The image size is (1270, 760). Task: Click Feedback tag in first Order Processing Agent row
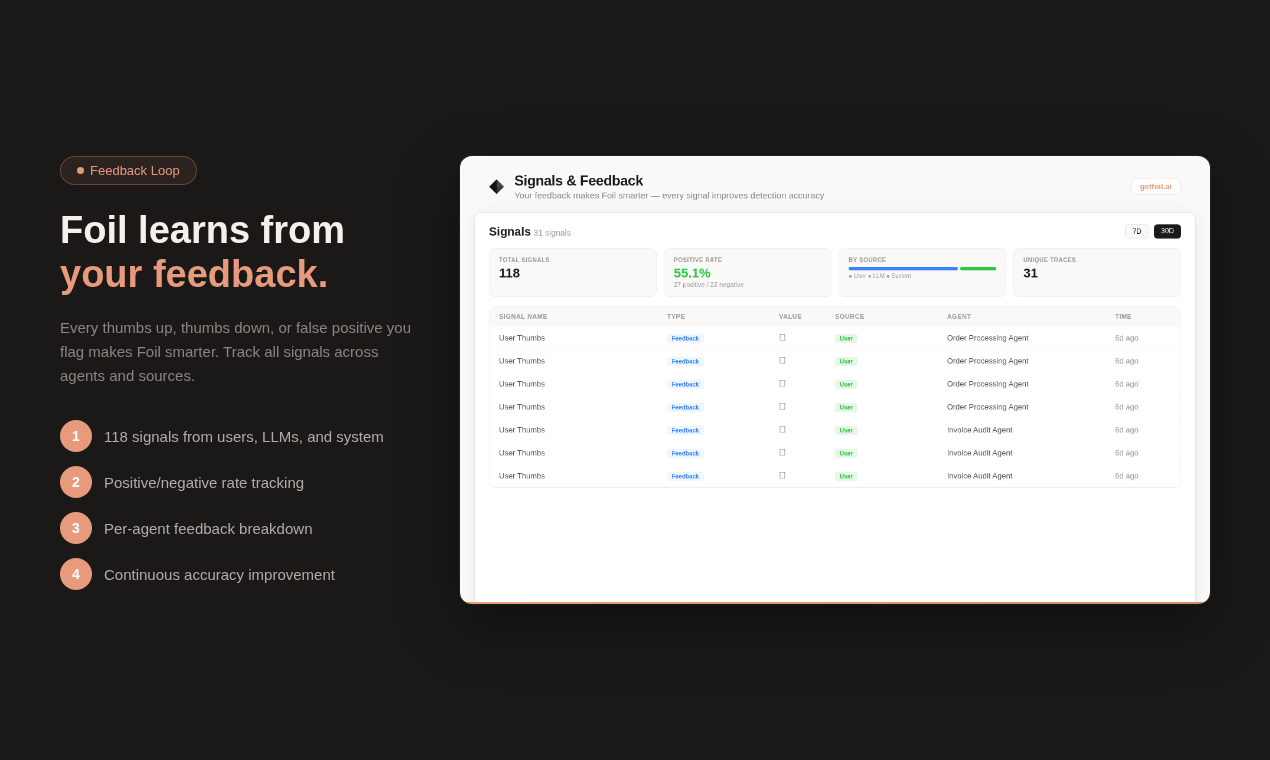685,338
